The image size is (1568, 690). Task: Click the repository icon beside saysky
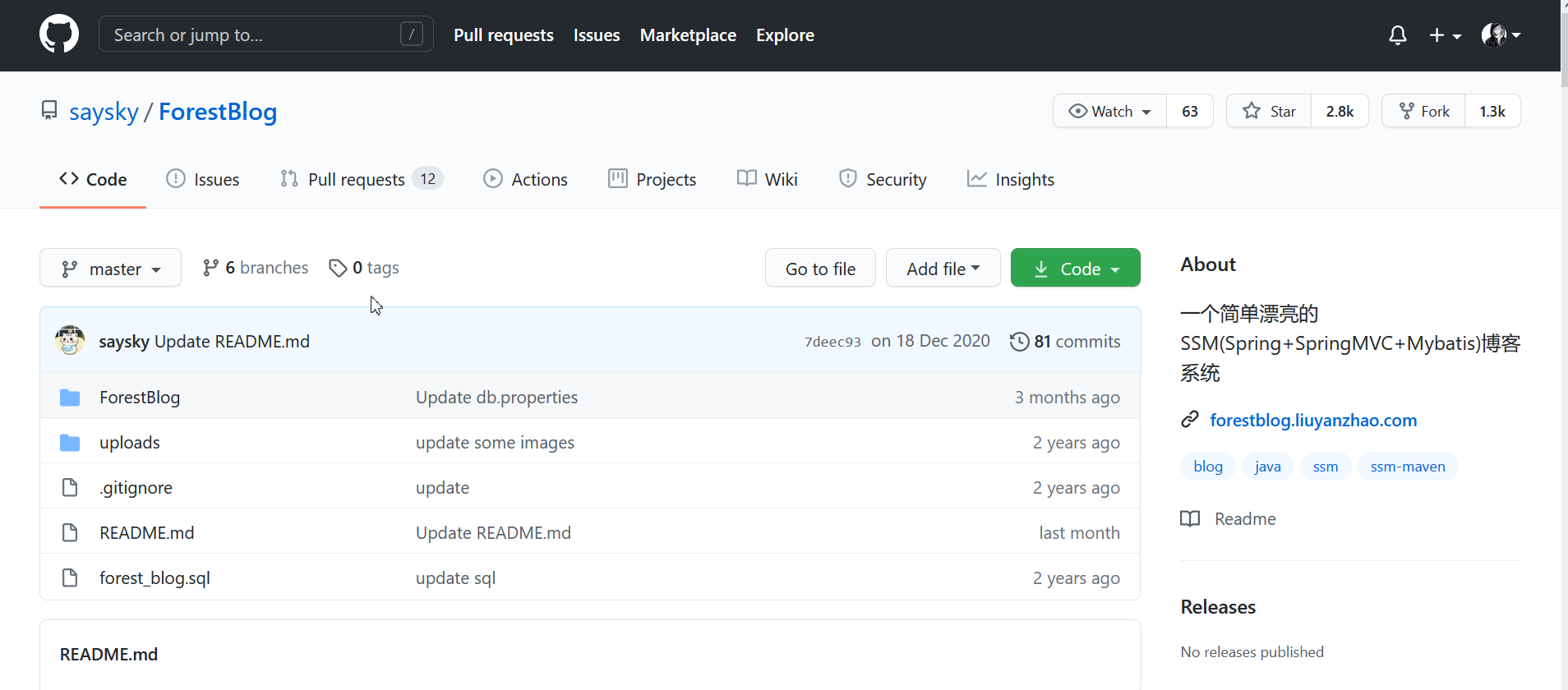(49, 110)
